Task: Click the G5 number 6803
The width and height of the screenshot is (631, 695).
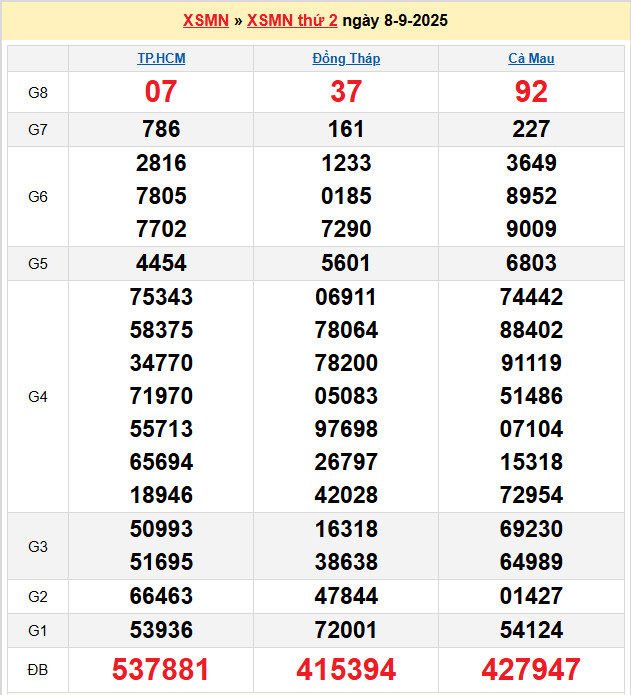Action: pyautogui.click(x=531, y=263)
